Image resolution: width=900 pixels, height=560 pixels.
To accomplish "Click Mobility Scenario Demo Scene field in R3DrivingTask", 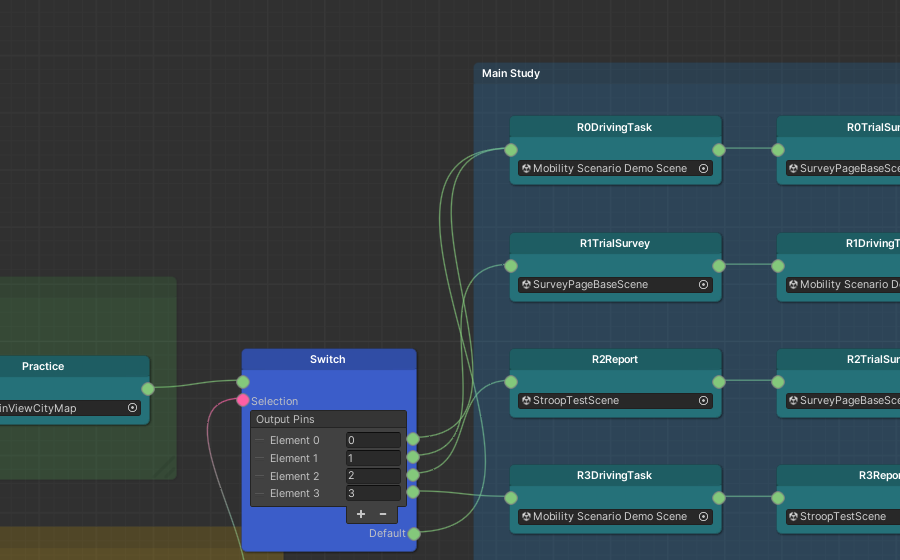I will click(x=615, y=516).
